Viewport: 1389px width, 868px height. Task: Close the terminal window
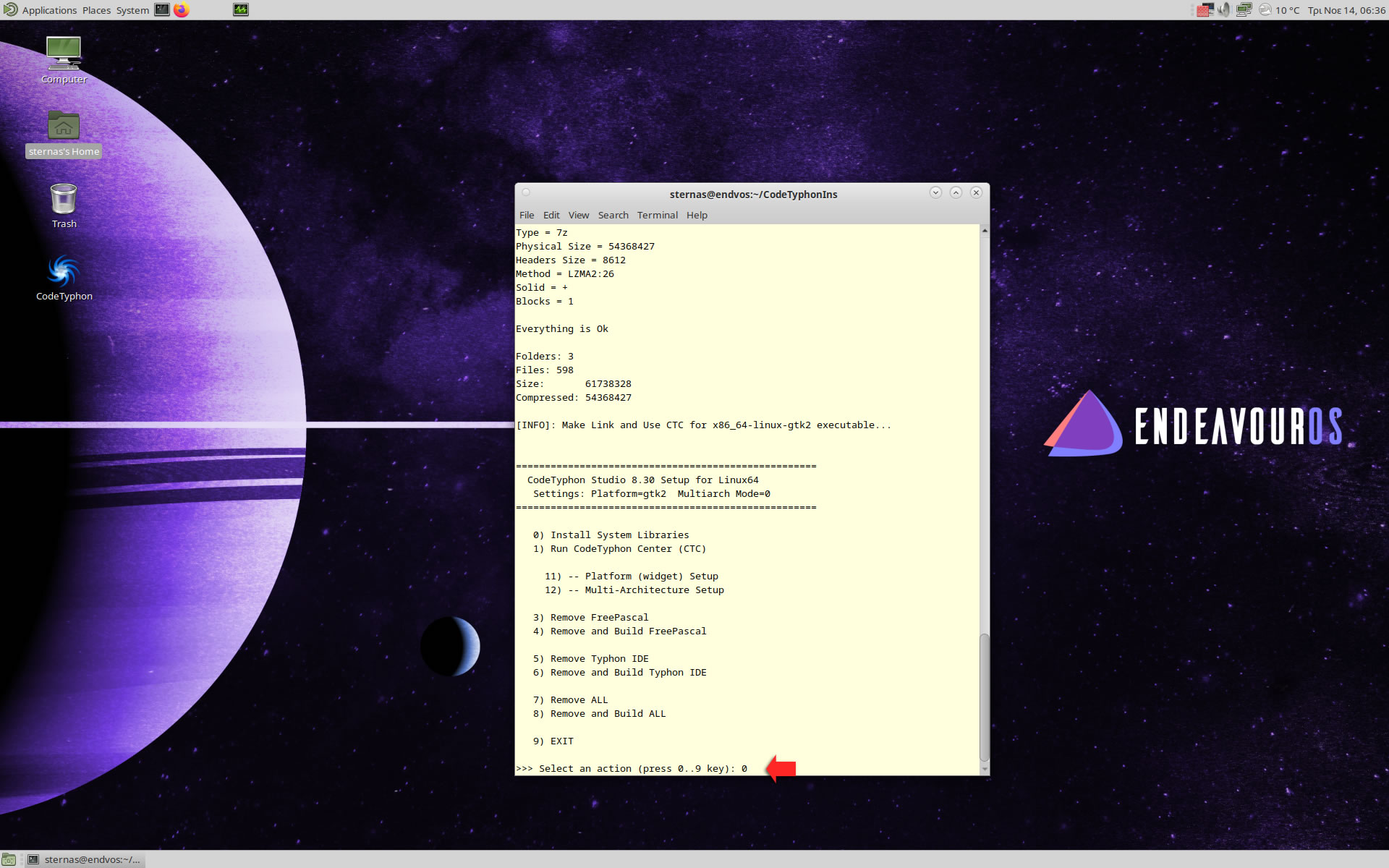[976, 192]
